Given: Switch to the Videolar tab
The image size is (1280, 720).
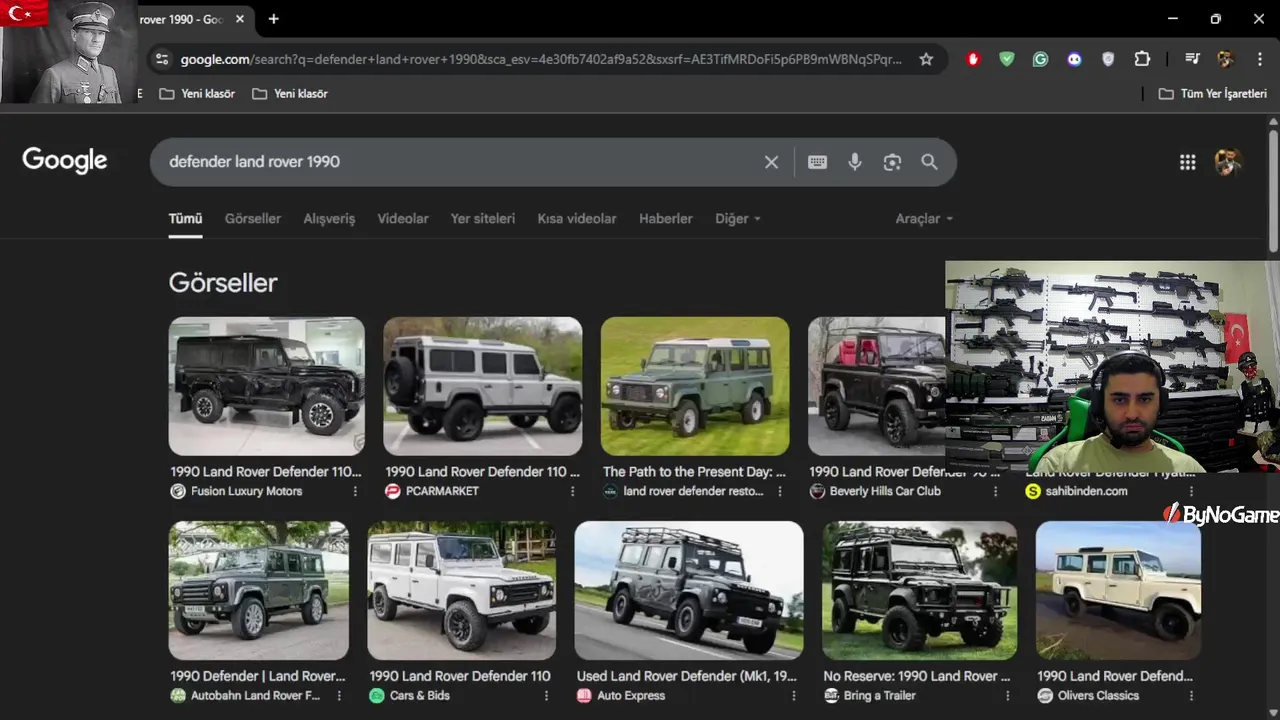Looking at the screenshot, I should [x=403, y=218].
